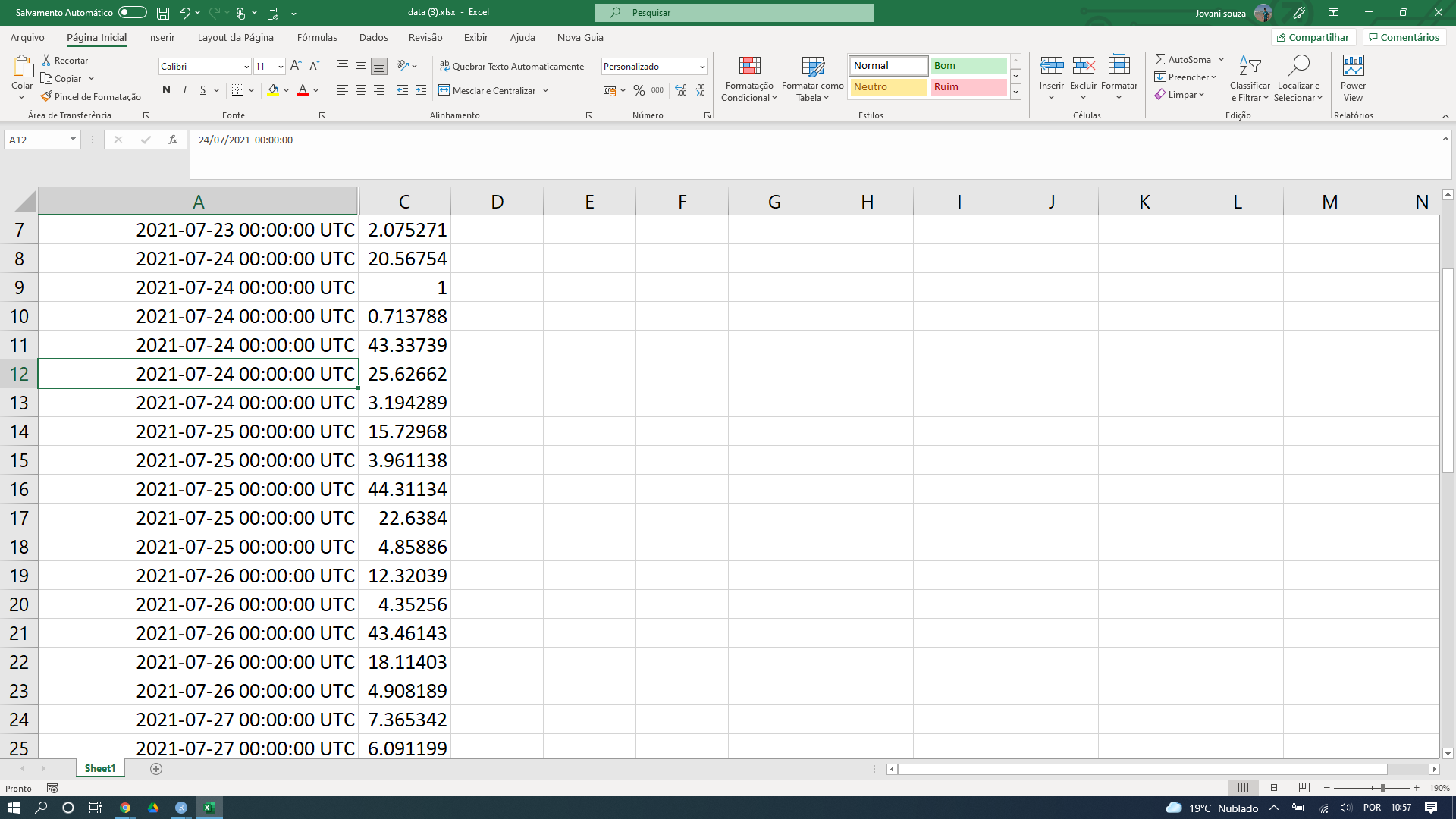Click Copiar copy tool

pos(62,78)
